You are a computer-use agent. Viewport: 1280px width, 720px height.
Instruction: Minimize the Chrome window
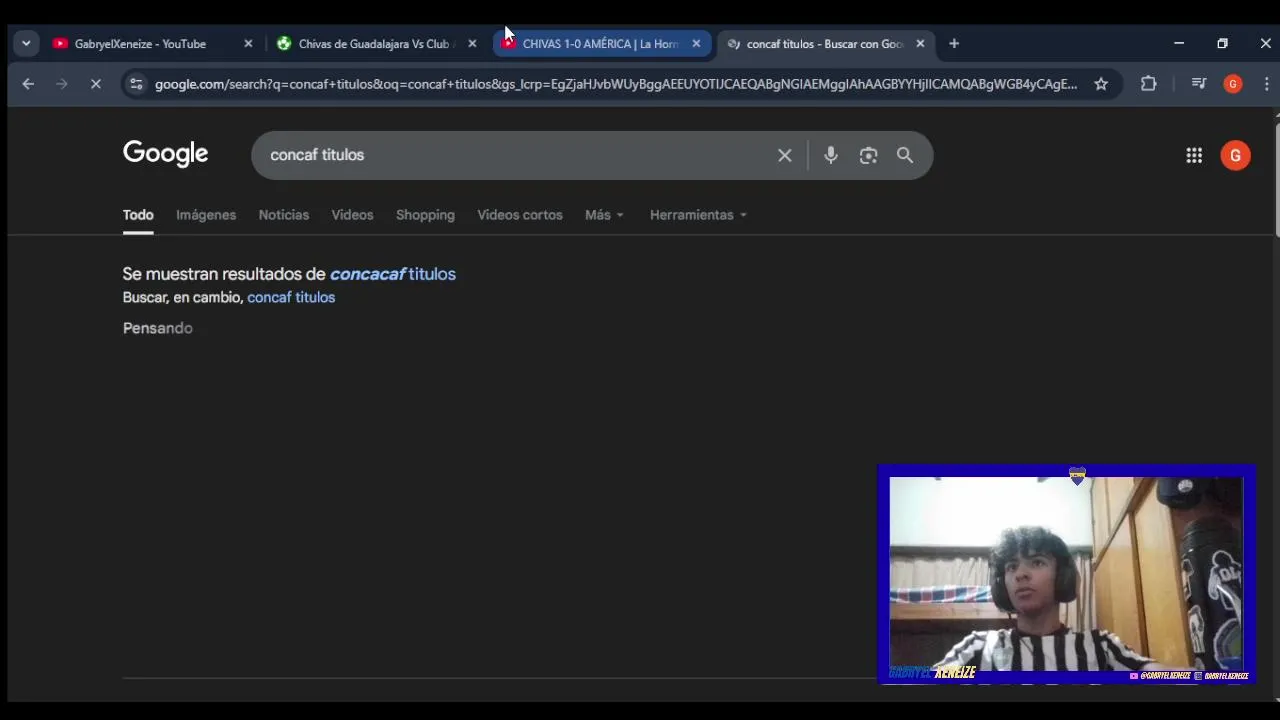1179,44
